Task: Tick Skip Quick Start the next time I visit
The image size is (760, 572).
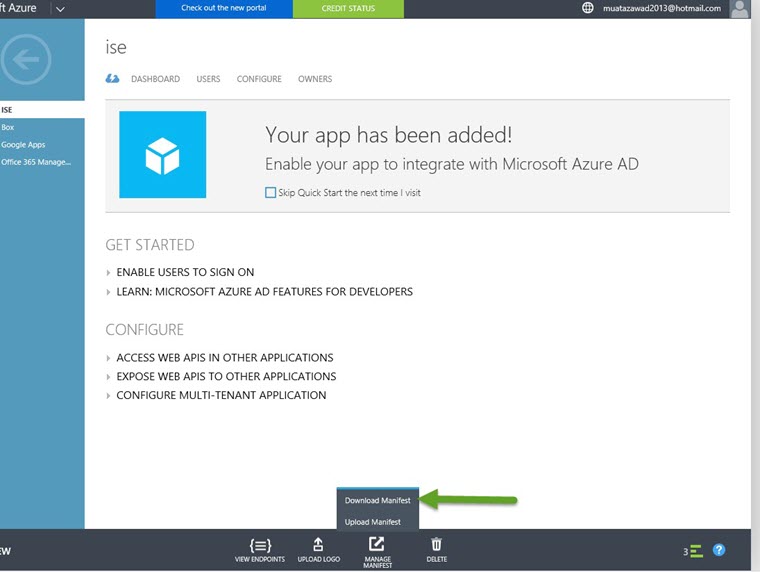Action: coord(270,192)
